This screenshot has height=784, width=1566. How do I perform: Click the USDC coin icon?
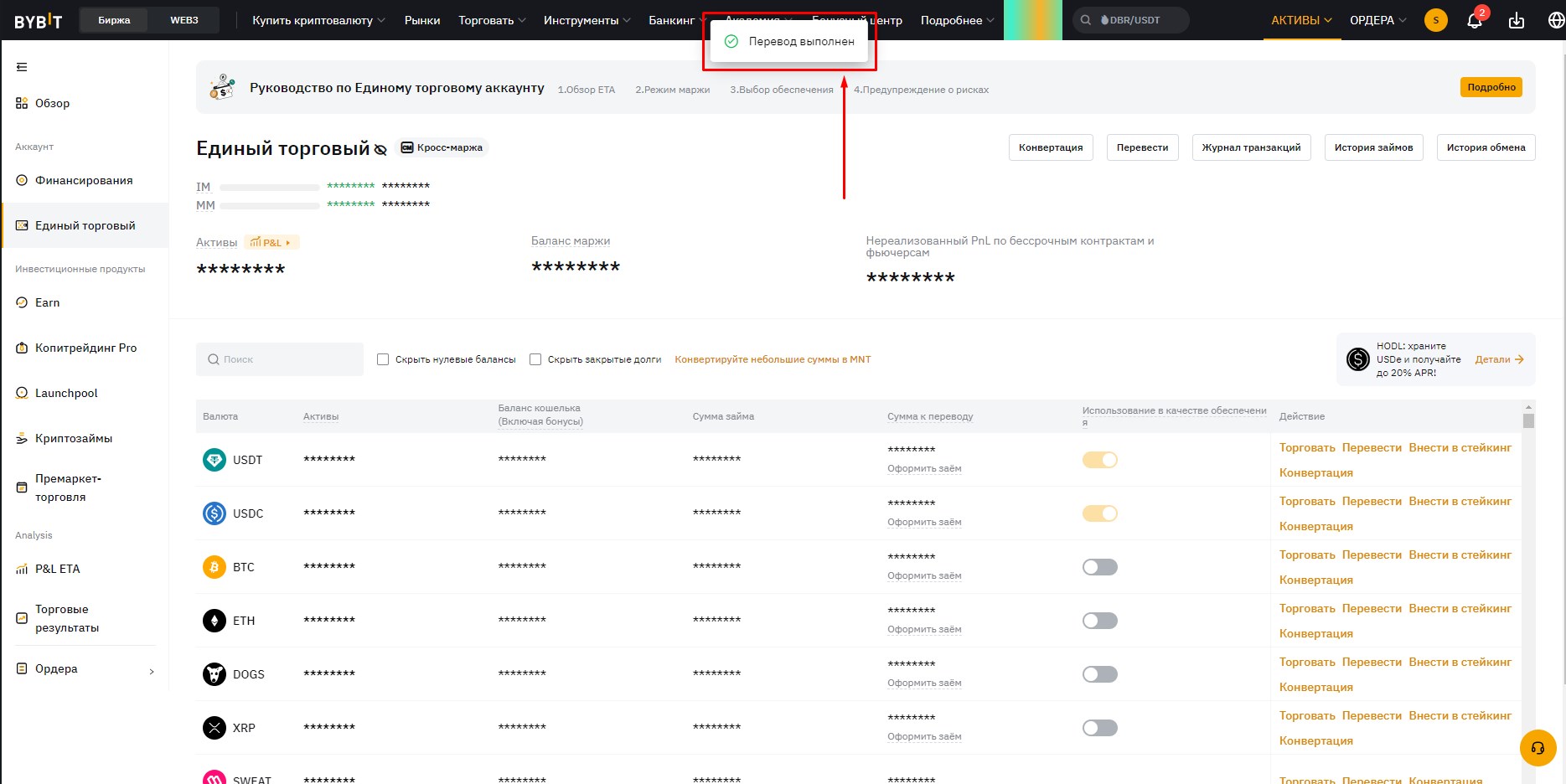tap(214, 513)
